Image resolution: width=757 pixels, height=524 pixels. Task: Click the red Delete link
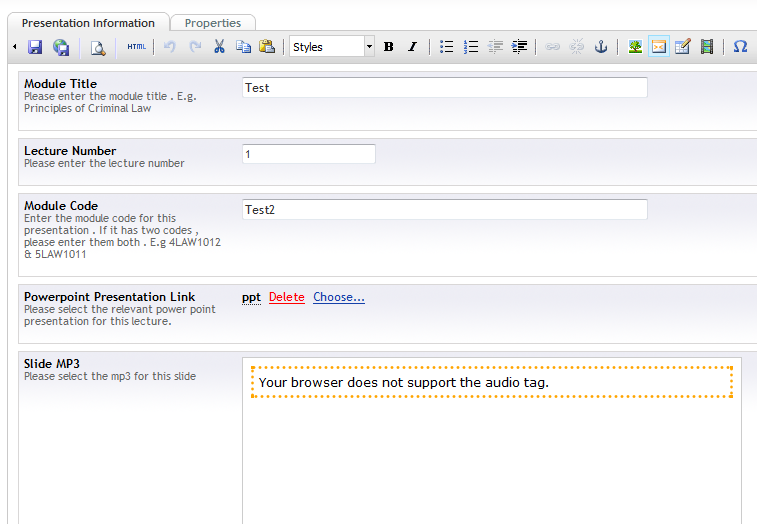(287, 297)
